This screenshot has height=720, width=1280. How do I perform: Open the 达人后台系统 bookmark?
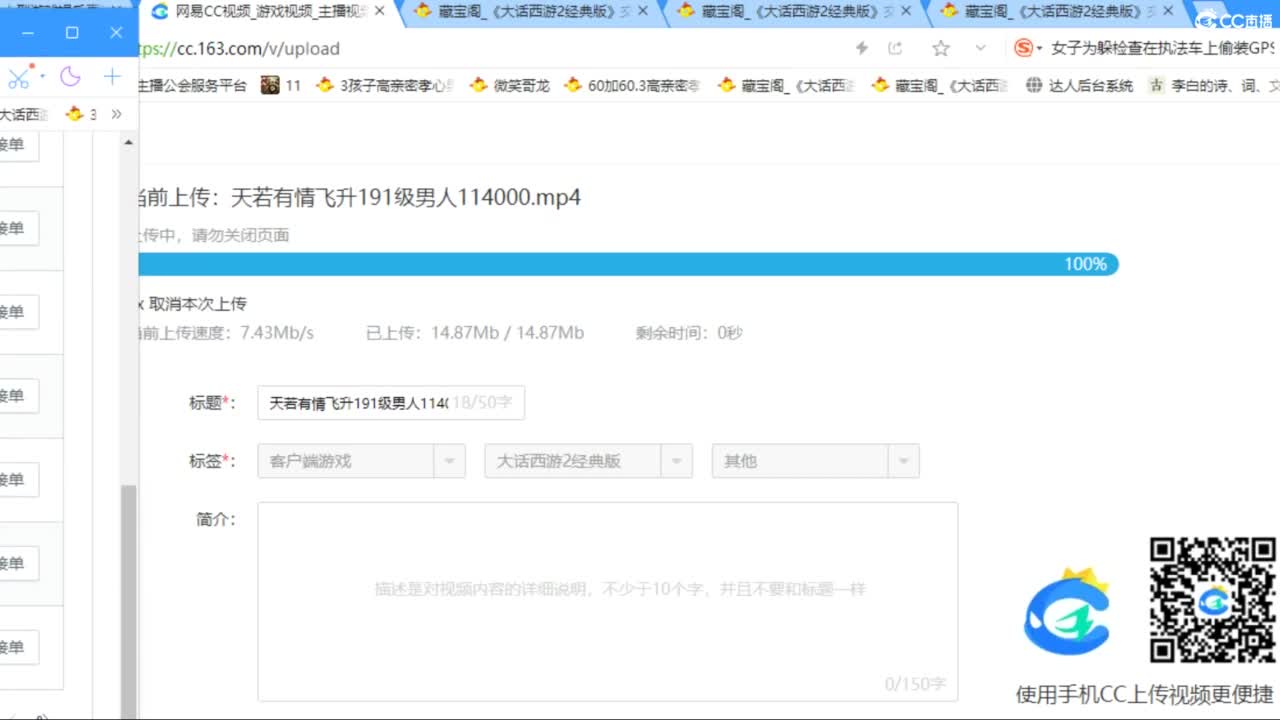point(1080,86)
